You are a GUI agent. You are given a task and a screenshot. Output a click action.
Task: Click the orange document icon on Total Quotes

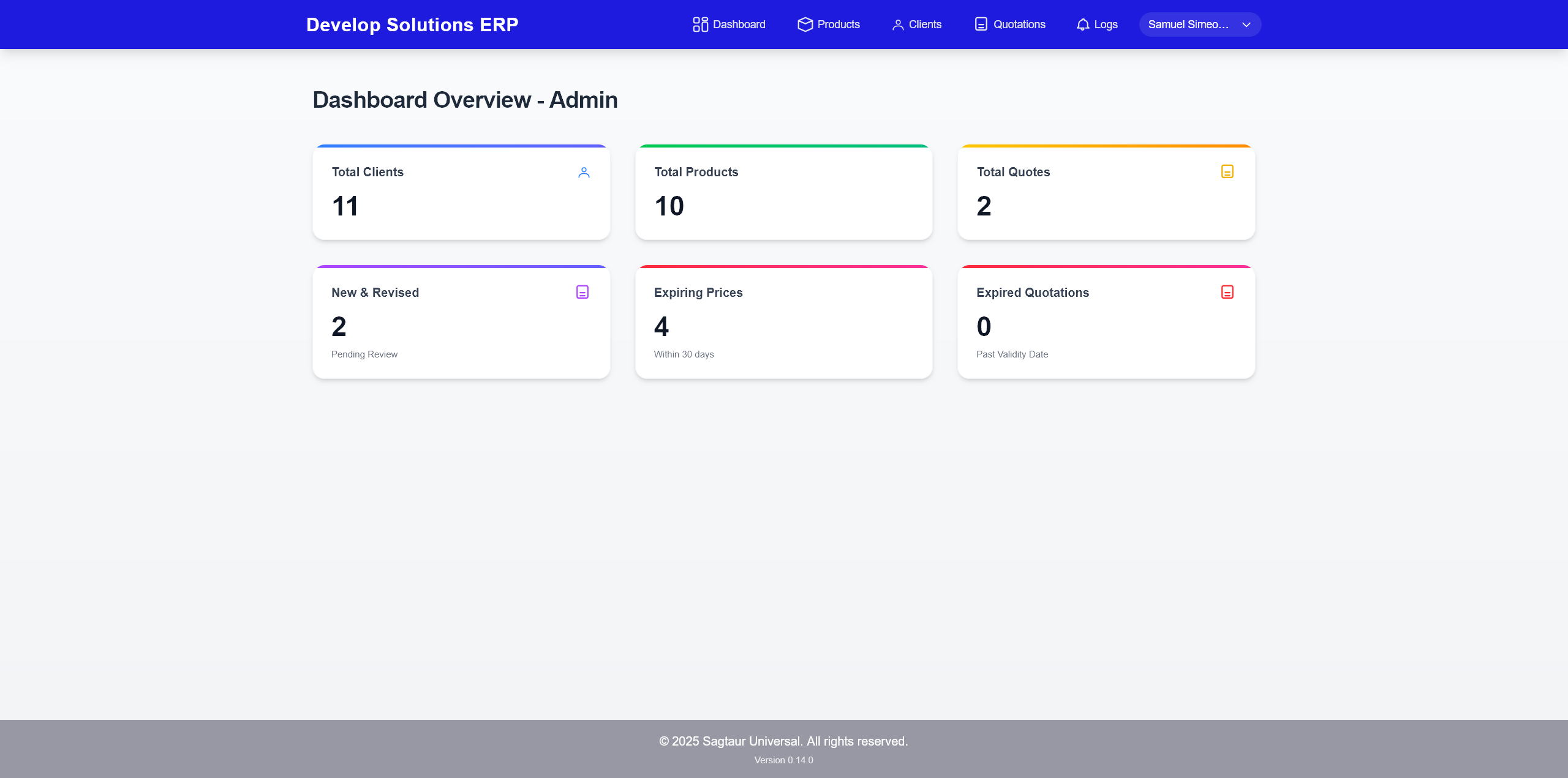click(x=1227, y=171)
